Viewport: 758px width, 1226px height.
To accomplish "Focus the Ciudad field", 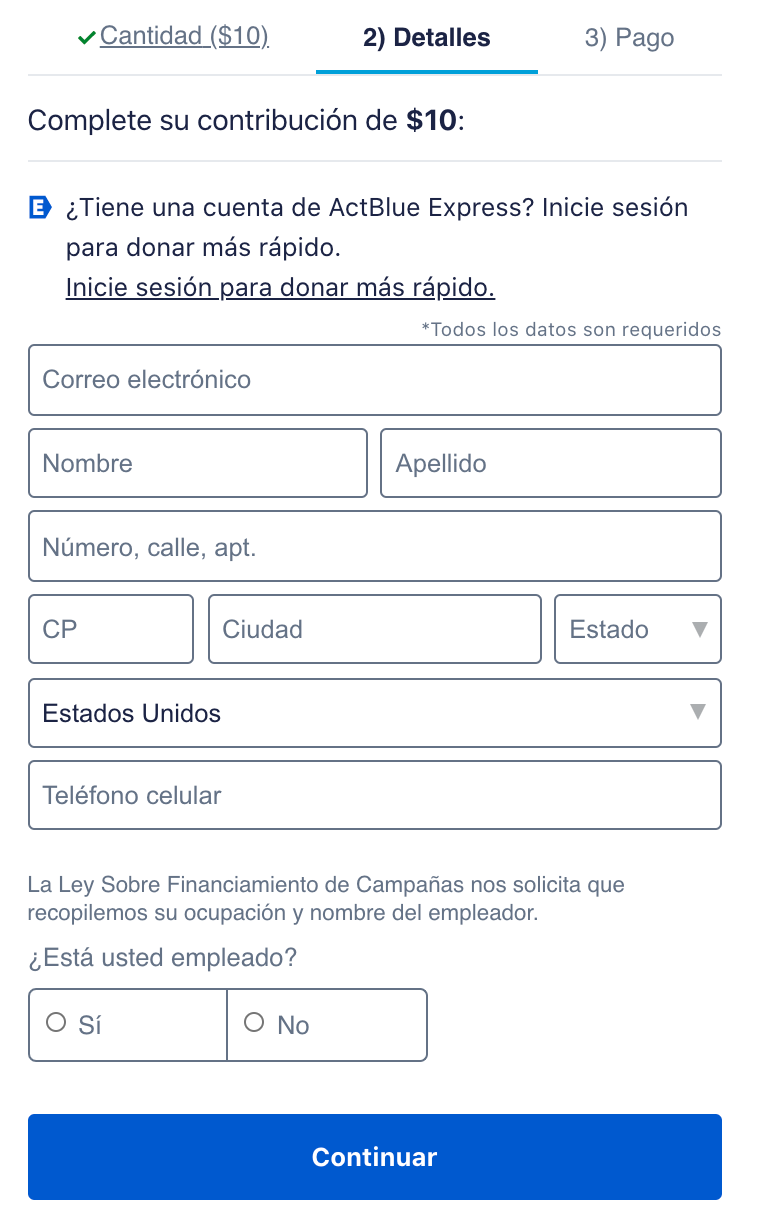I will click(x=374, y=629).
